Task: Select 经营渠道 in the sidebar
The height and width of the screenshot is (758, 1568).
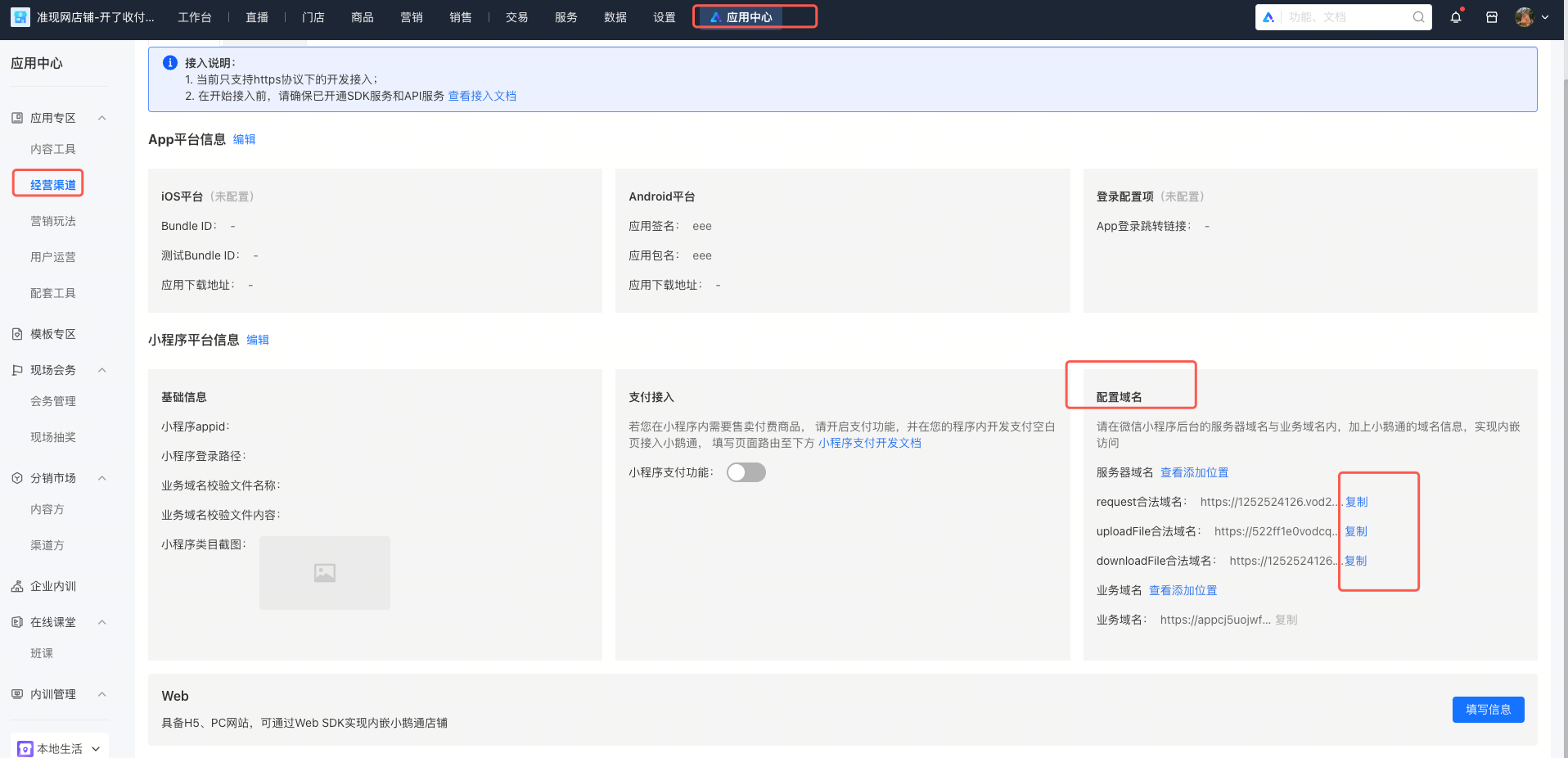Action: click(x=52, y=185)
